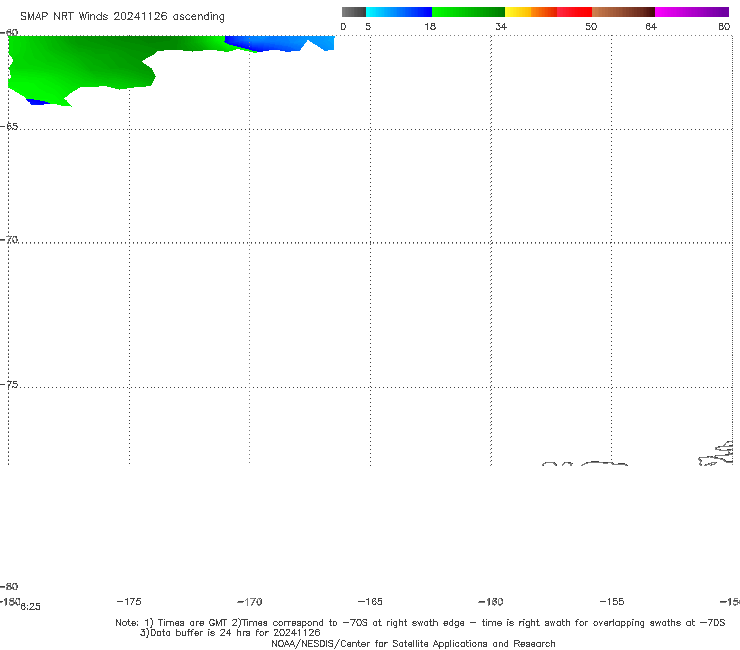Click the color bar label '18'
The image size is (740, 650).
tap(430, 27)
